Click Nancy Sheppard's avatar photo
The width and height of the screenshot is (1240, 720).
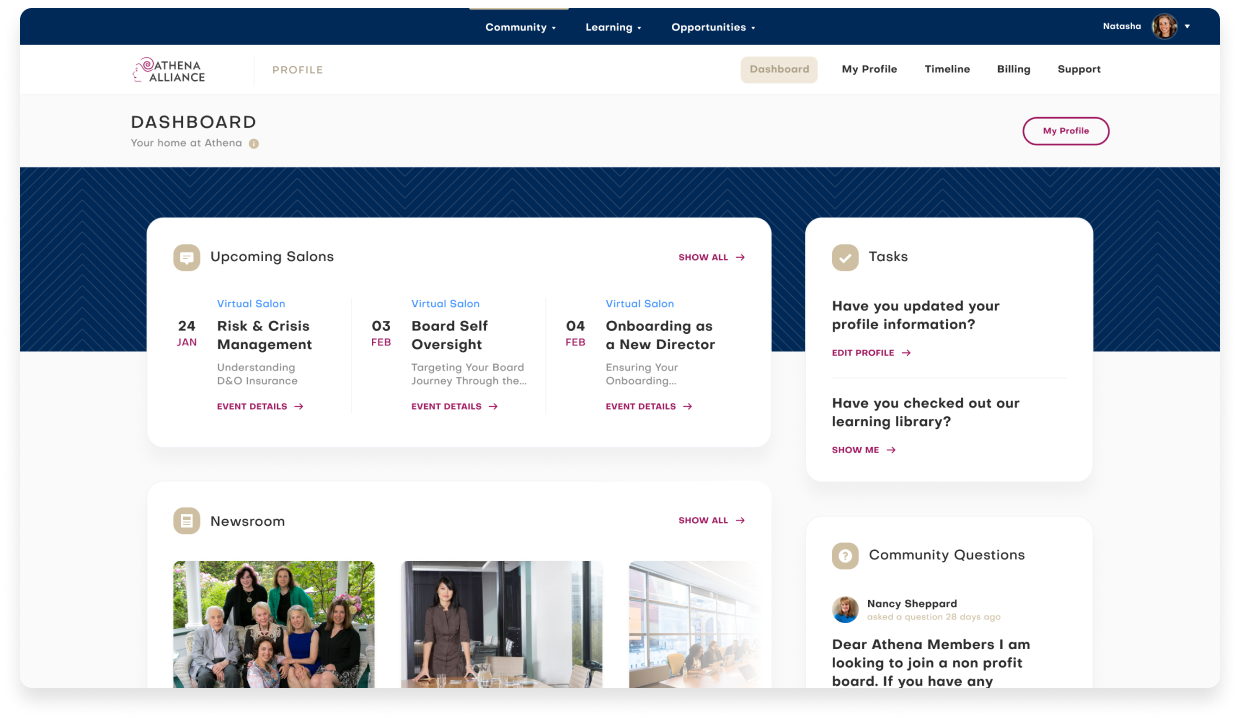point(845,610)
